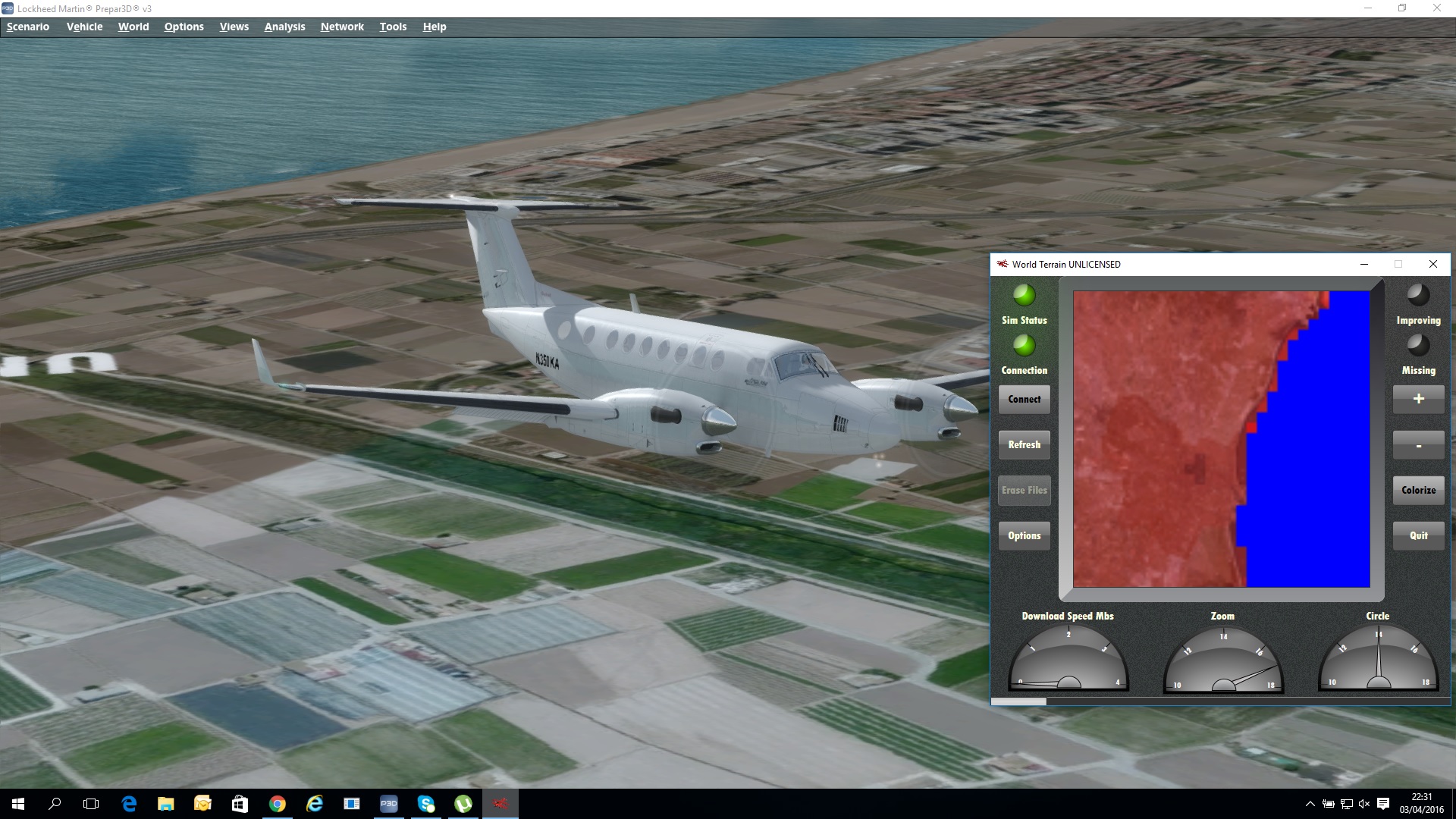Open the Tools menu
This screenshot has height=819, width=1456.
coord(393,27)
